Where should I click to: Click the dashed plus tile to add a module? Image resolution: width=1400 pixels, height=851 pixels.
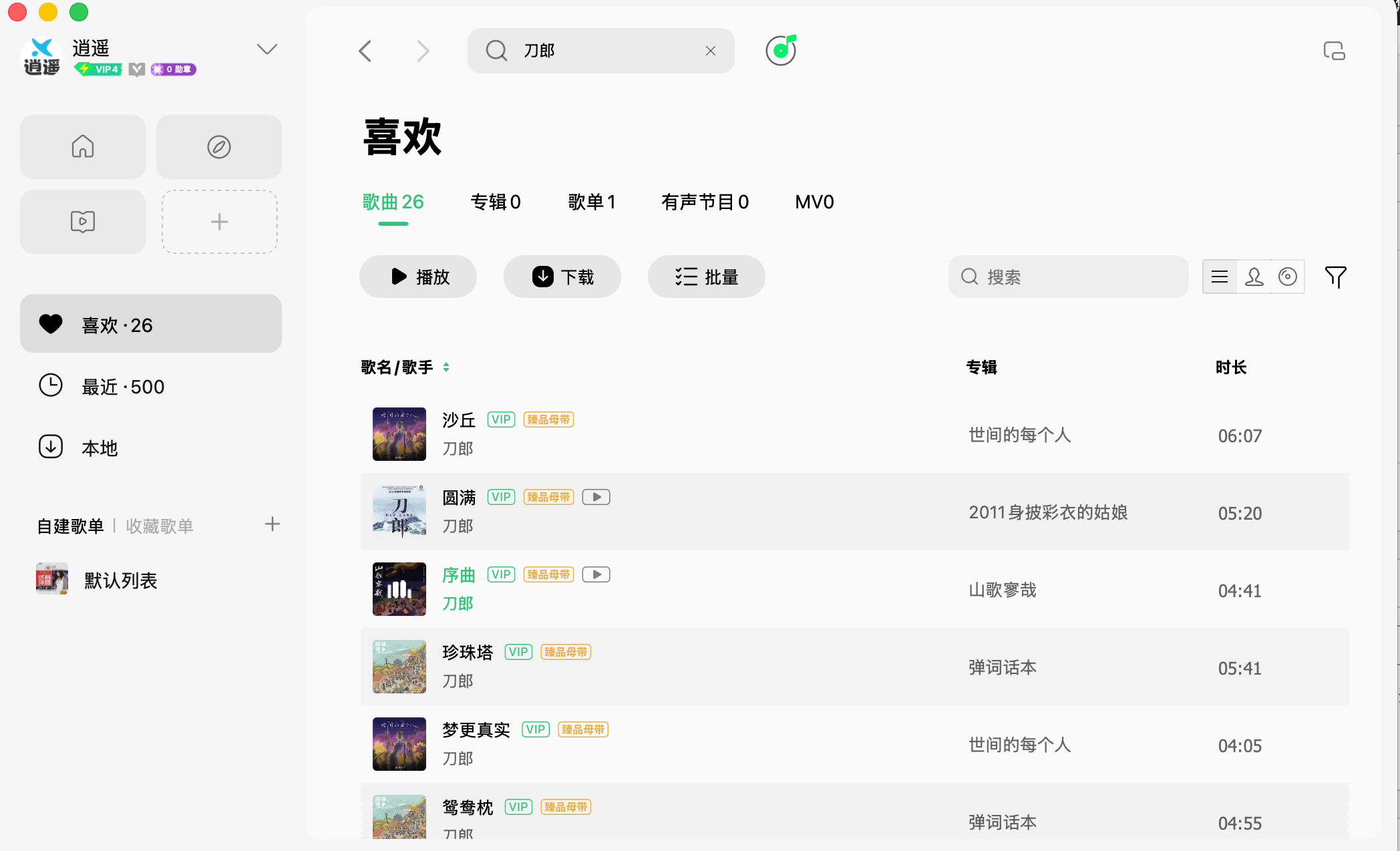tap(219, 221)
